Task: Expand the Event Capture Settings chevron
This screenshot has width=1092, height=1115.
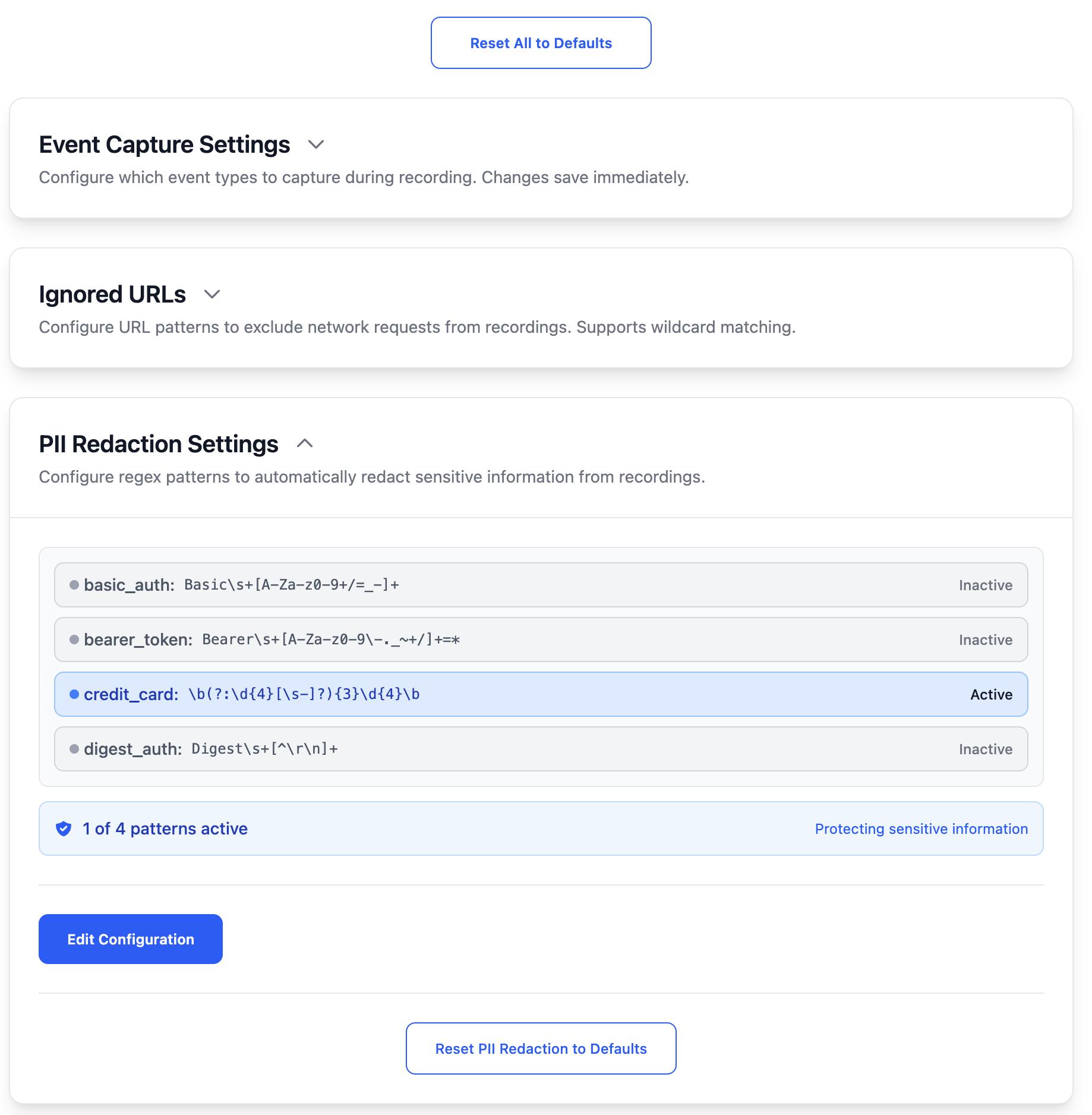Action: 316,144
